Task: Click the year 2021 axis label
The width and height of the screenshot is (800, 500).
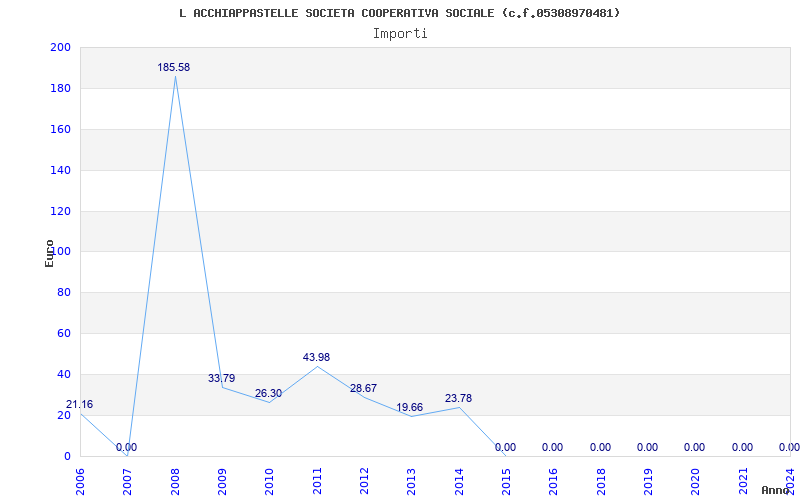Action: click(742, 481)
